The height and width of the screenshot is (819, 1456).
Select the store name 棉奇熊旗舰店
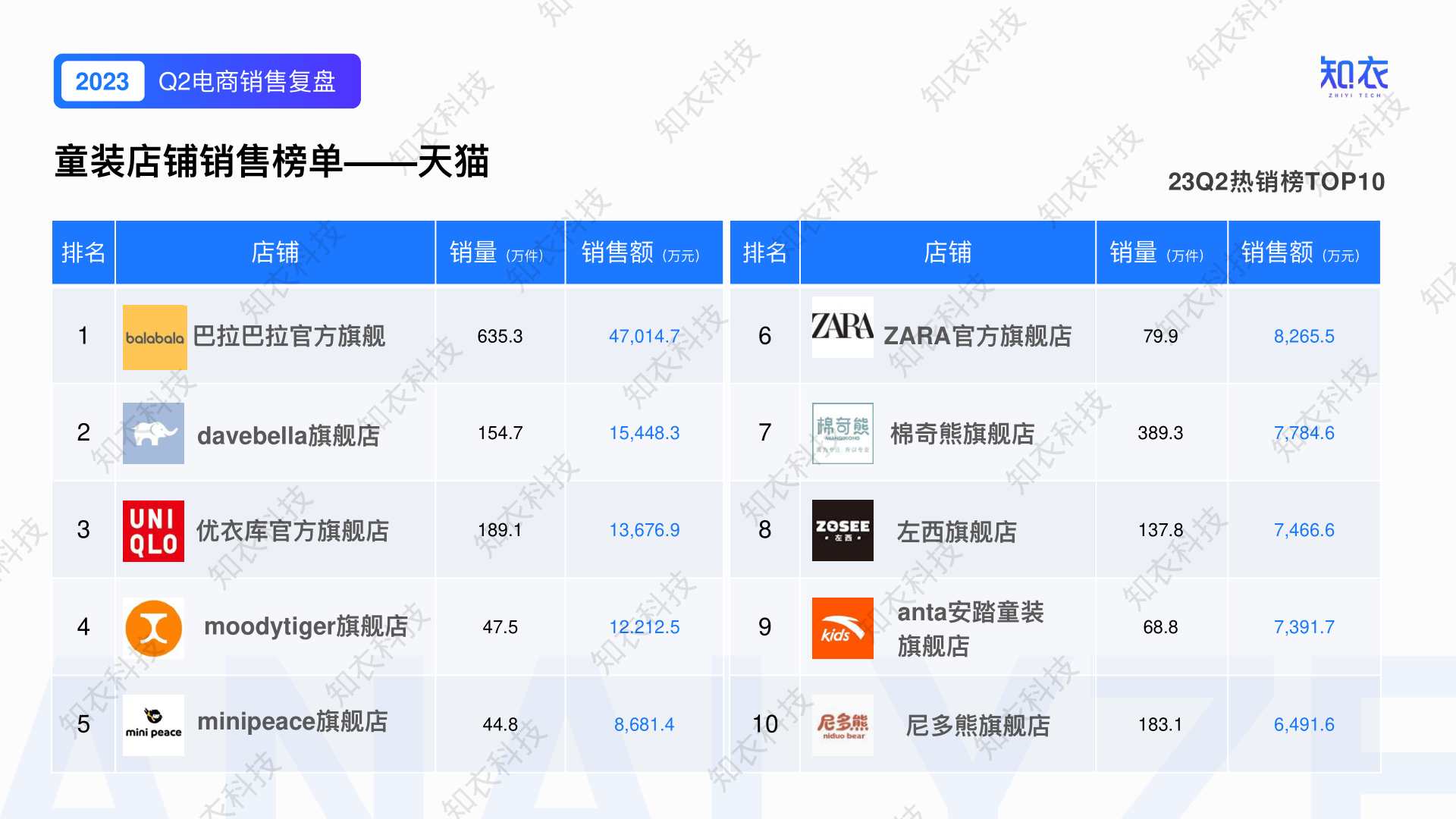[962, 434]
